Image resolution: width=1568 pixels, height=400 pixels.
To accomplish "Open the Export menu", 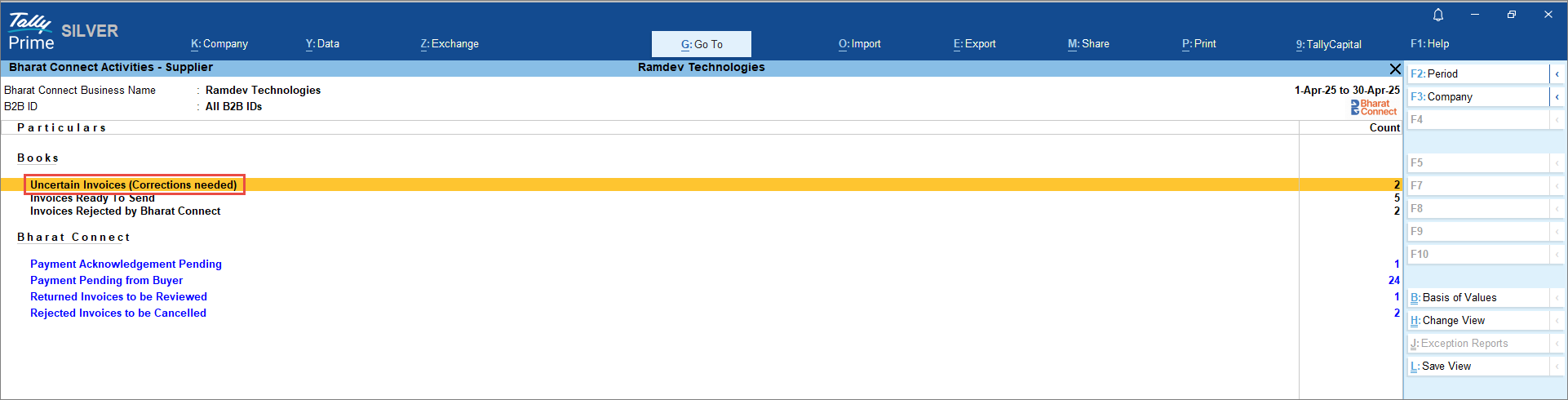I will click(x=974, y=44).
